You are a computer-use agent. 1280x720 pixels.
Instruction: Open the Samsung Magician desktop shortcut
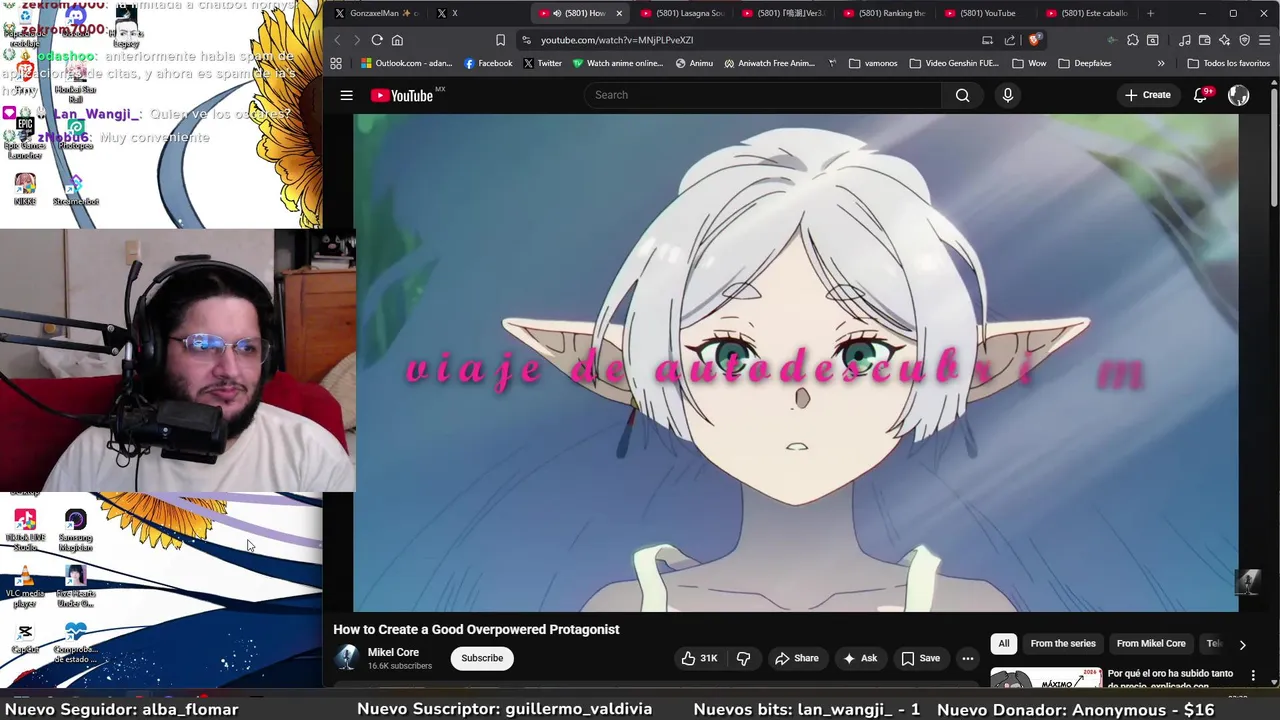[76, 530]
